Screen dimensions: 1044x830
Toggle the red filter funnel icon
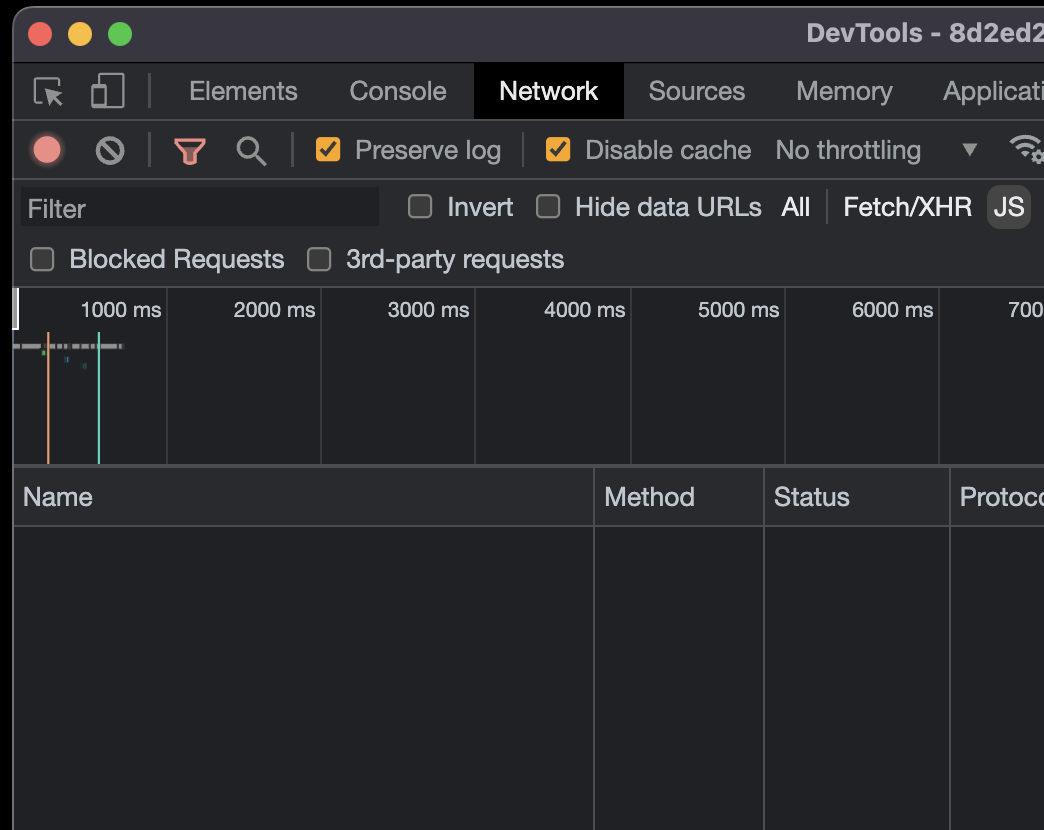pos(189,151)
